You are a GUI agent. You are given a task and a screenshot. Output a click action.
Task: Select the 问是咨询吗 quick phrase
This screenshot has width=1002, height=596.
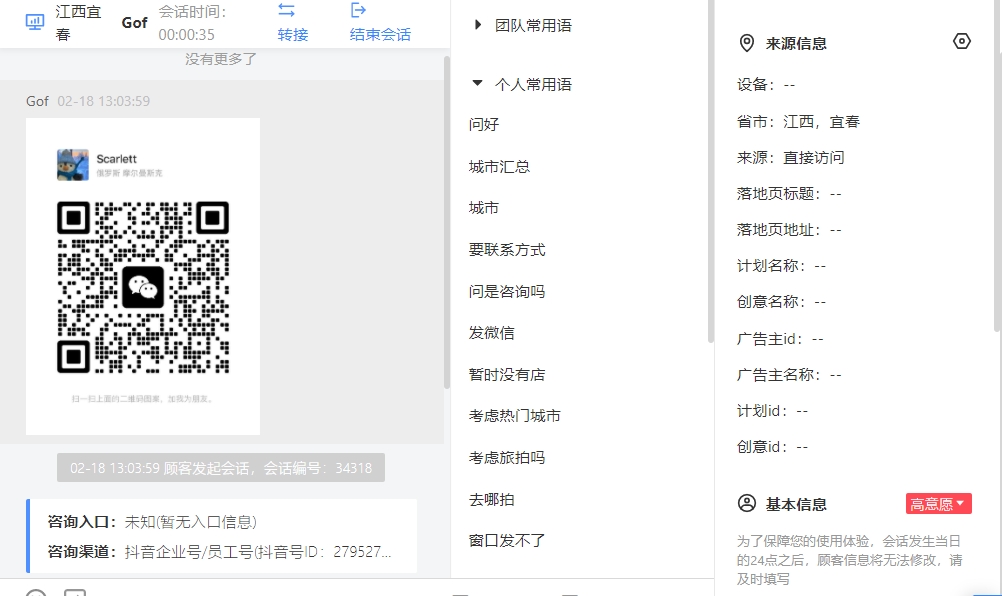507,291
